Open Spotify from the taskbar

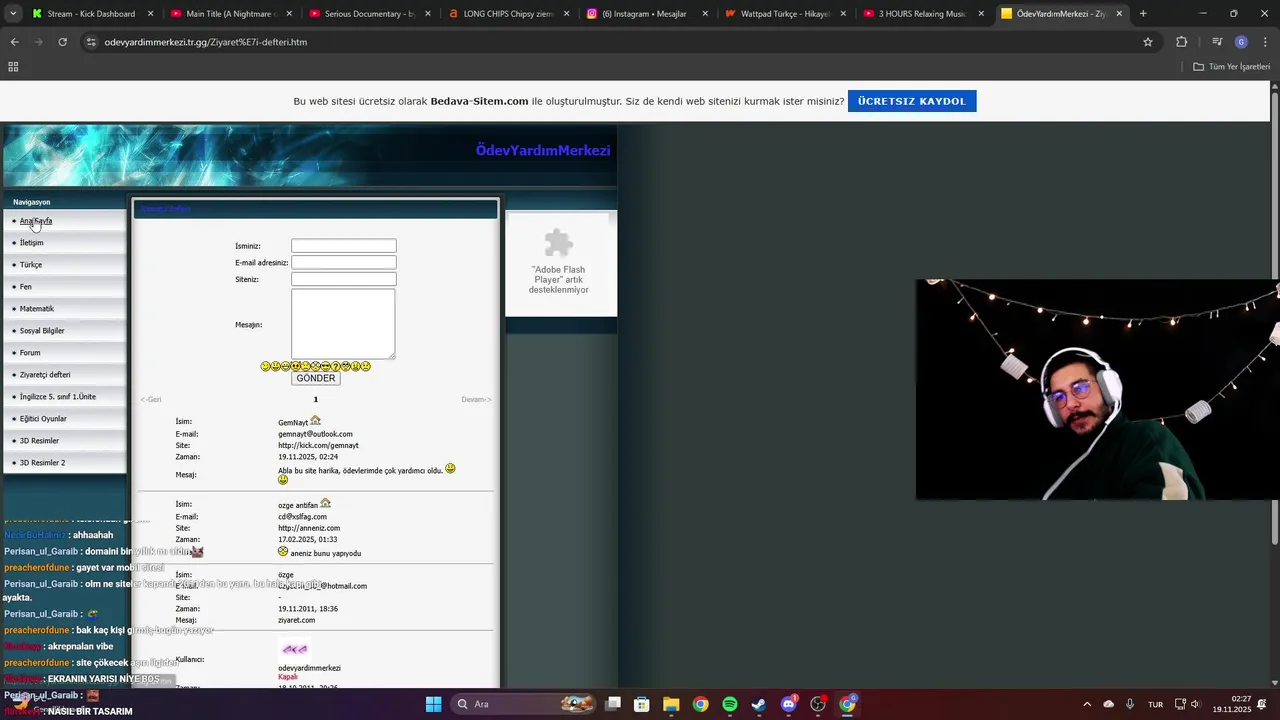[x=730, y=704]
